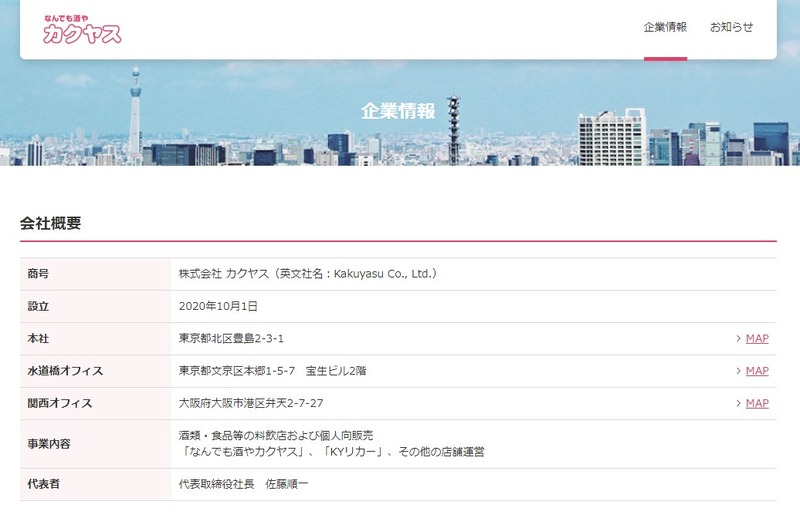The width and height of the screenshot is (800, 518).
Task: Open the MAP link for 本社
Action: tap(757, 339)
